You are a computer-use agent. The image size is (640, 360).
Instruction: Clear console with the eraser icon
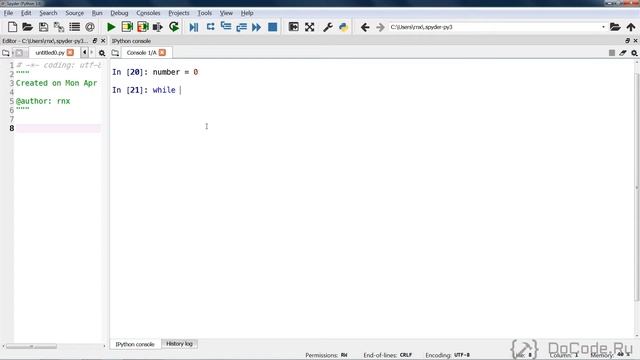[622, 53]
